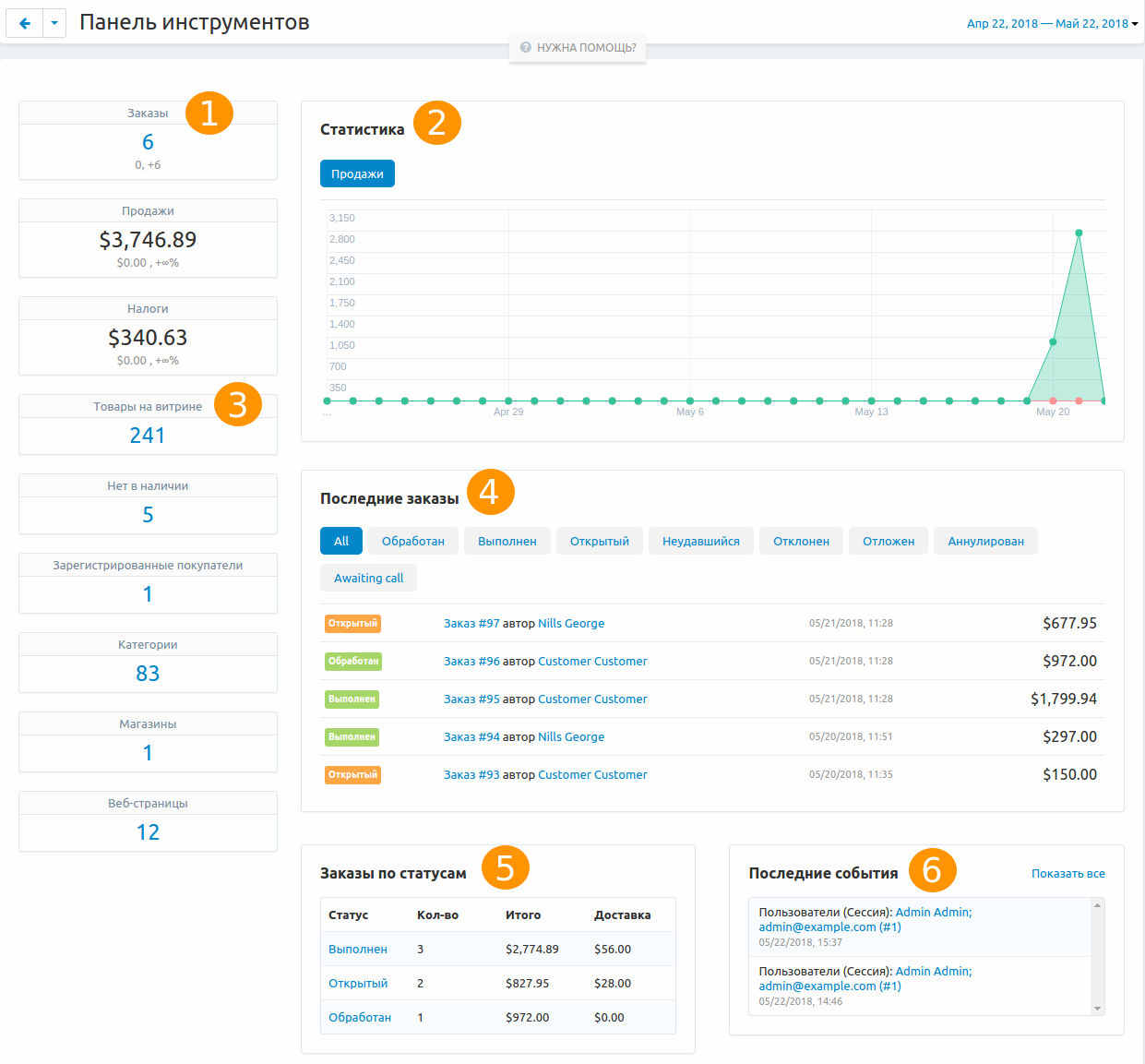This screenshot has width=1145, height=1064.
Task: Open customer Nills George on order #94
Action: (571, 736)
